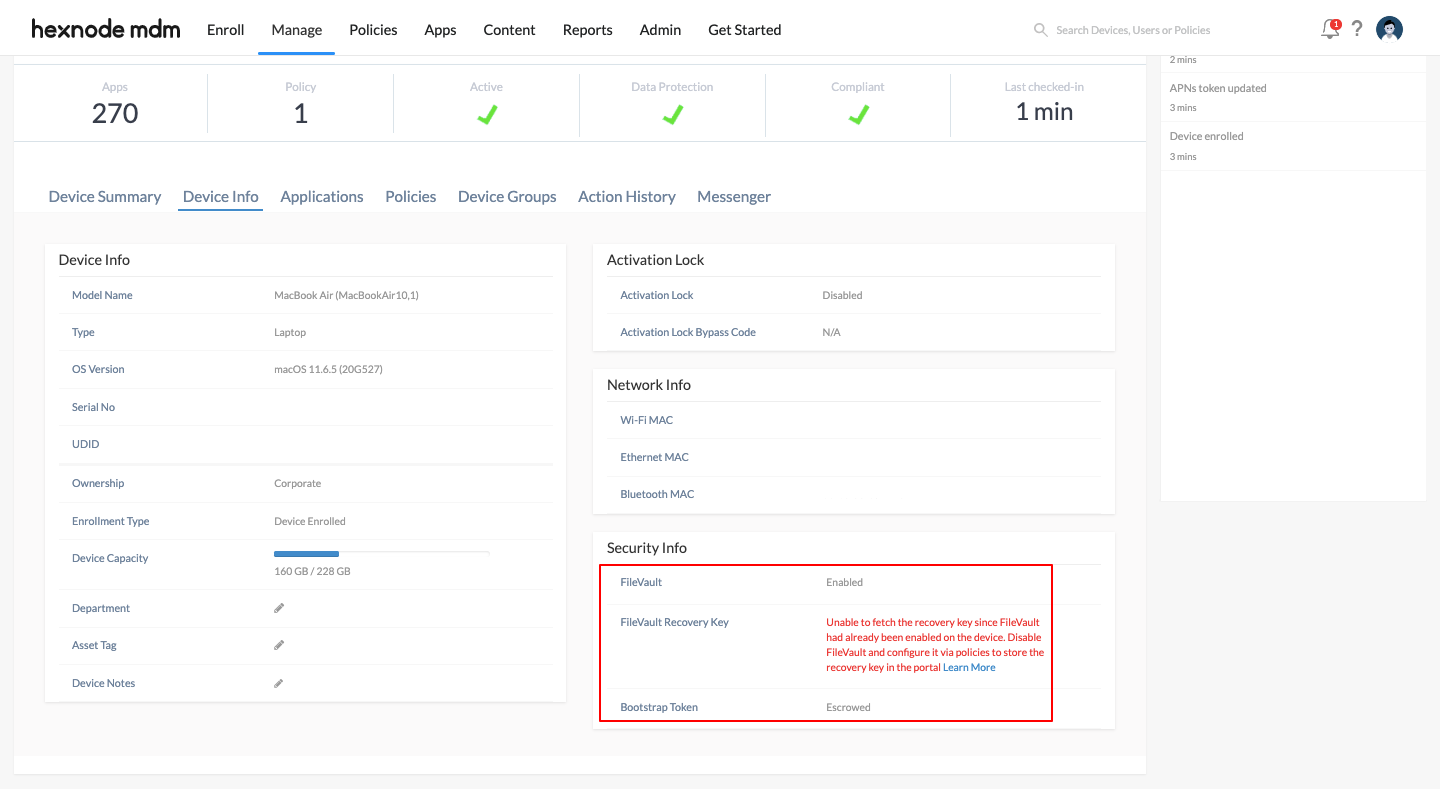Click the Bluetooth MAC label

(657, 494)
